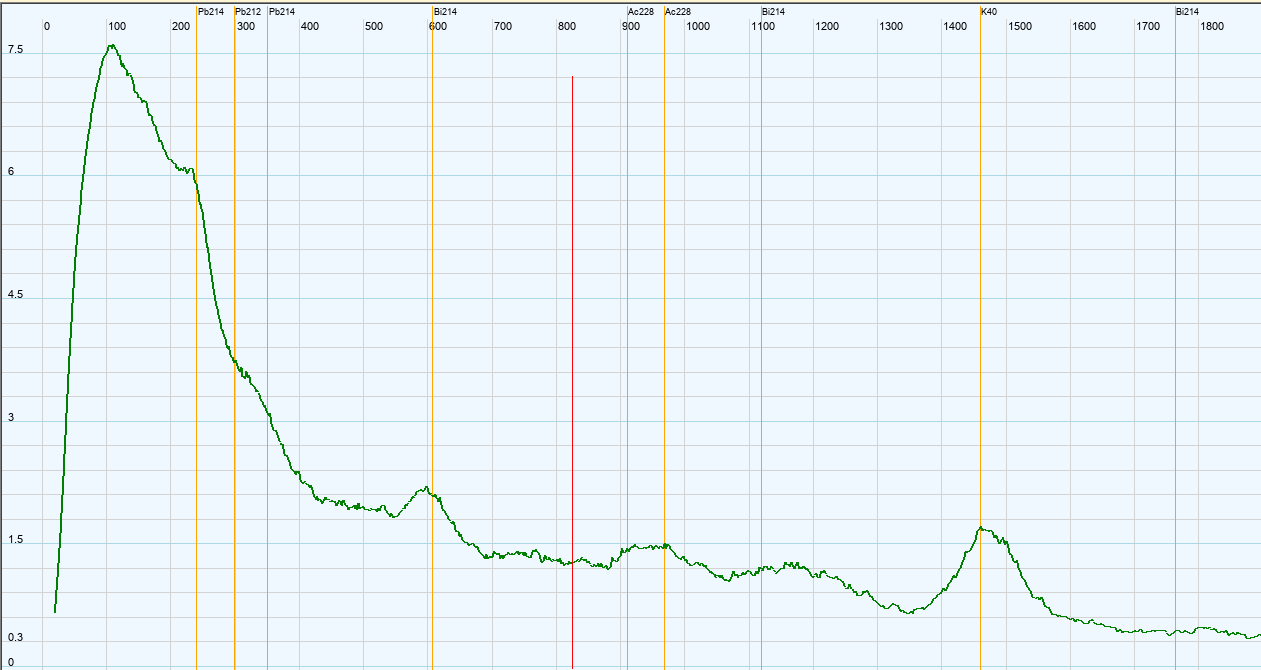Click the 800 energy axis label
The width and height of the screenshot is (1261, 670).
pyautogui.click(x=567, y=26)
